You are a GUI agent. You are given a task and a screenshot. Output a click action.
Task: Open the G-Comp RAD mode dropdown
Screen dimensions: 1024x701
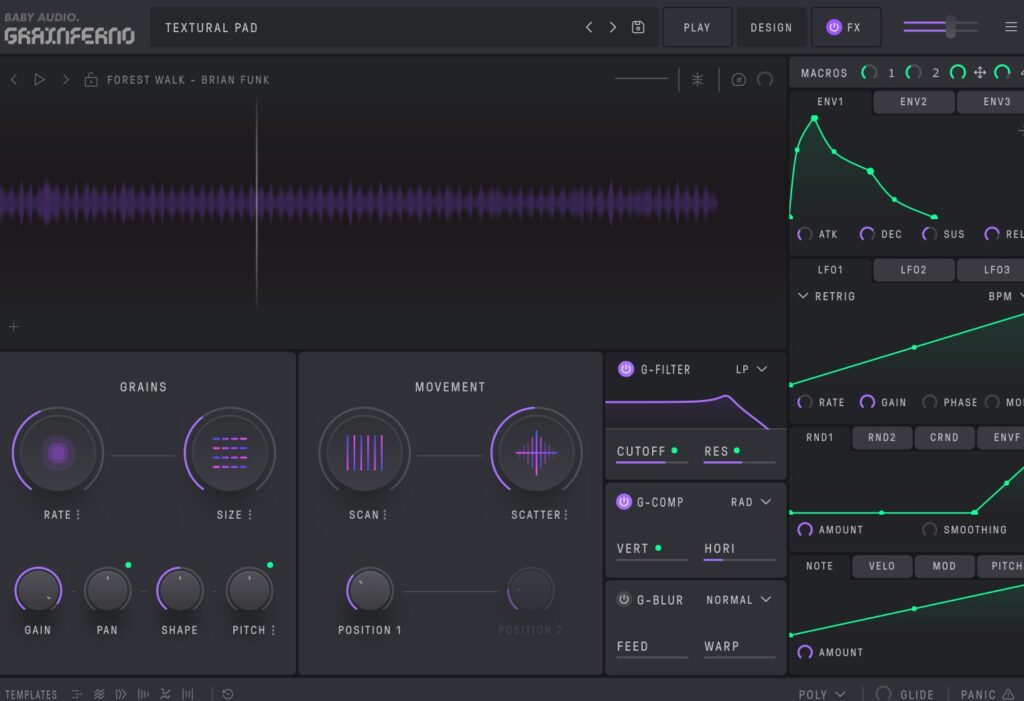coord(751,502)
